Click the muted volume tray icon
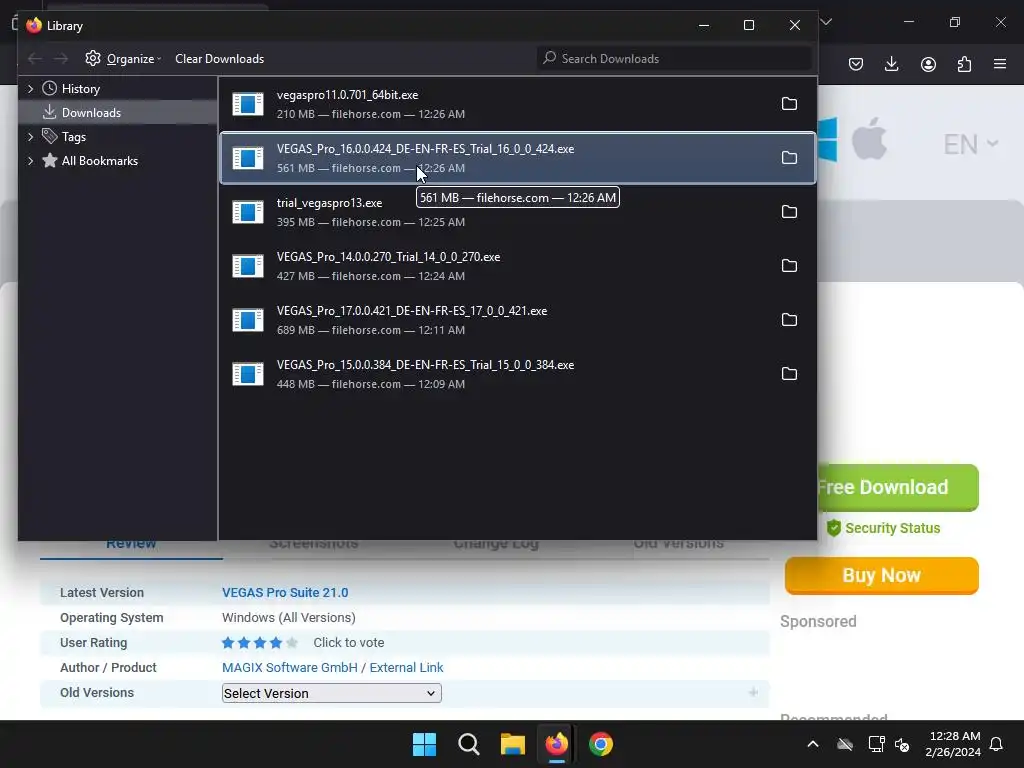The height and width of the screenshot is (768, 1024). 902,744
